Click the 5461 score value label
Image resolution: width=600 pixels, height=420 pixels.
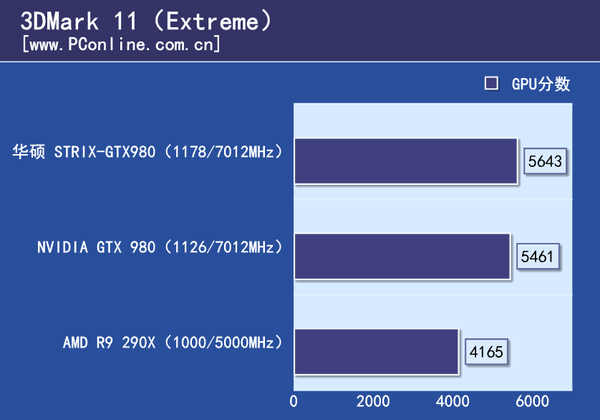538,256
